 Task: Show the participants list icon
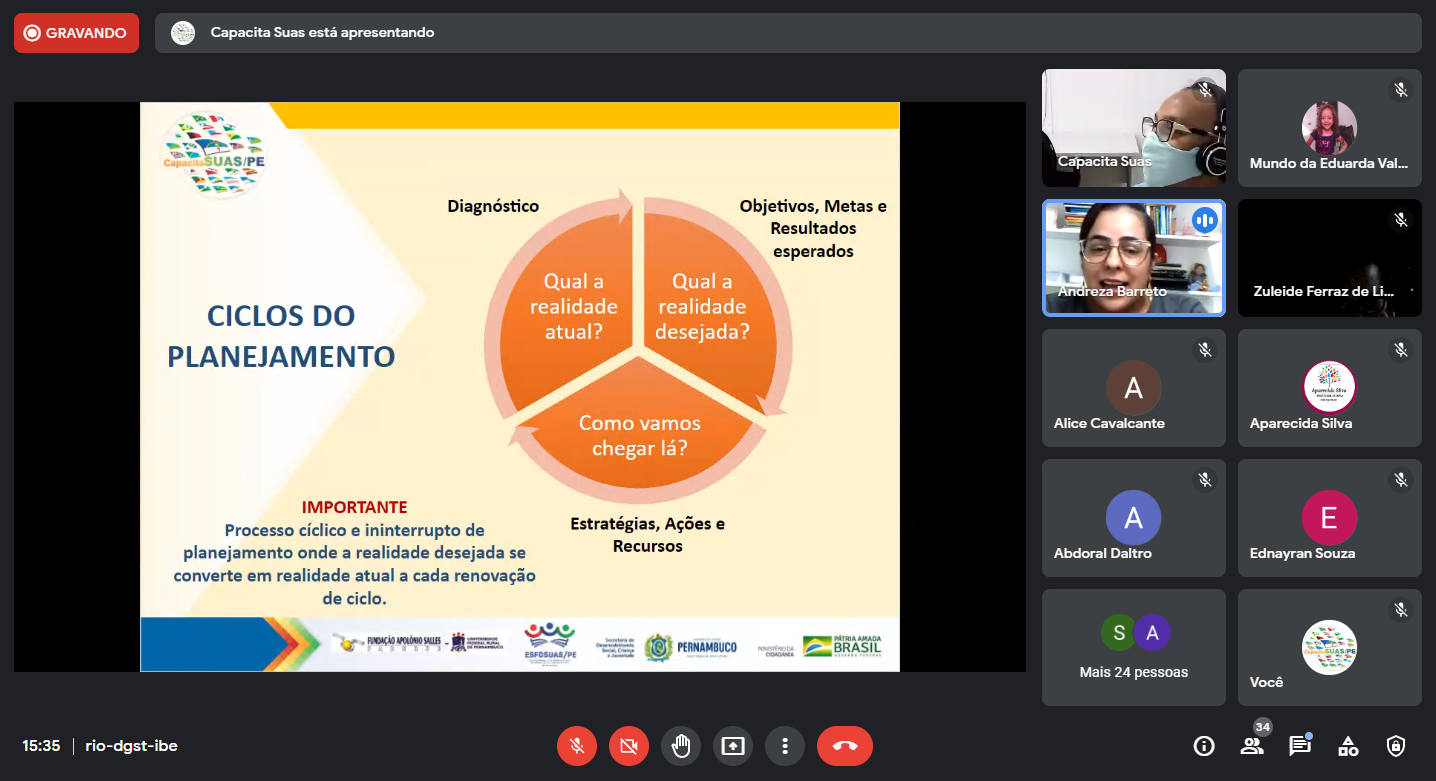coord(1252,746)
